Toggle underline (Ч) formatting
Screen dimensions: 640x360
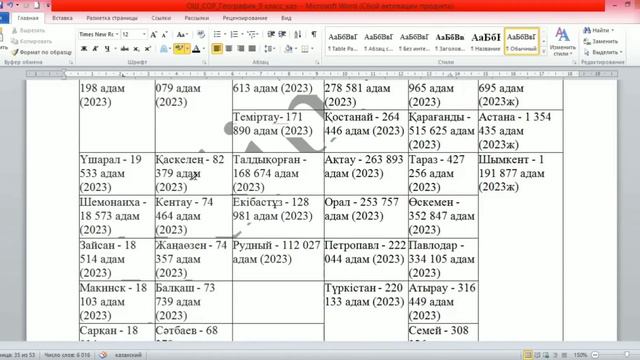[x=107, y=49]
